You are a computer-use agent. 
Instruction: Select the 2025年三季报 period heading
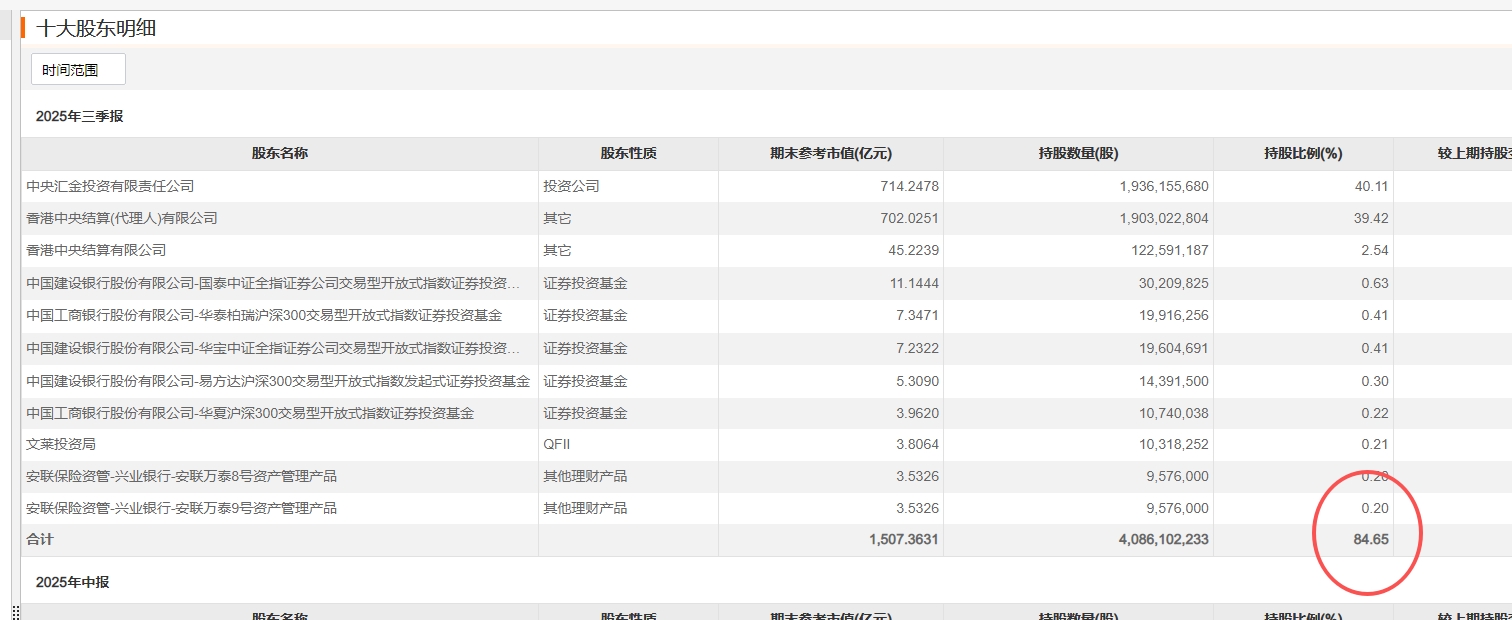pyautogui.click(x=80, y=116)
